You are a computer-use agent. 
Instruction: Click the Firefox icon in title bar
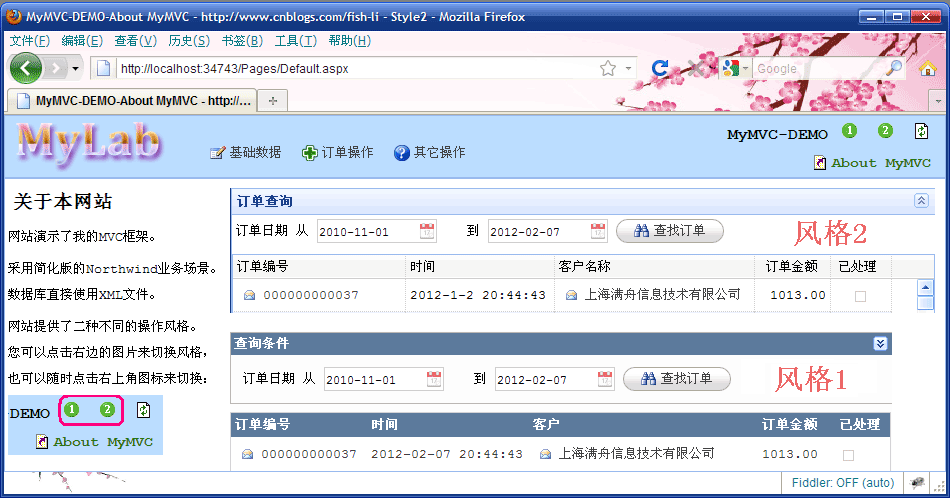pyautogui.click(x=14, y=16)
